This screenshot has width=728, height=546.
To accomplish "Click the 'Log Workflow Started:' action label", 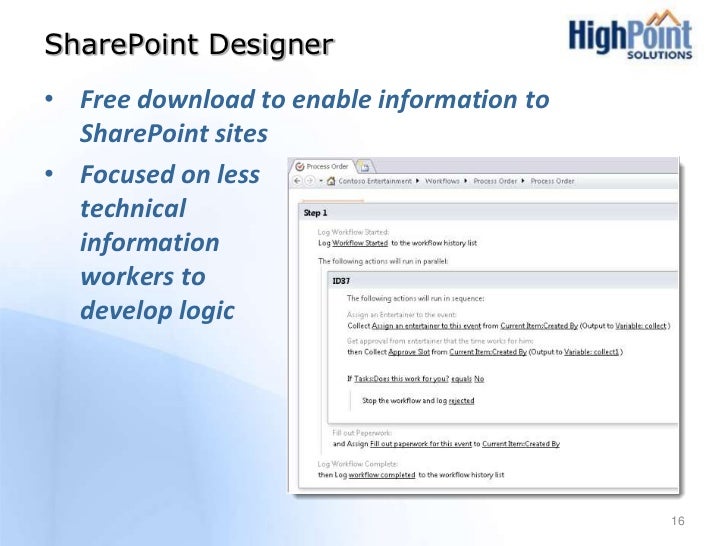I will pyautogui.click(x=353, y=232).
